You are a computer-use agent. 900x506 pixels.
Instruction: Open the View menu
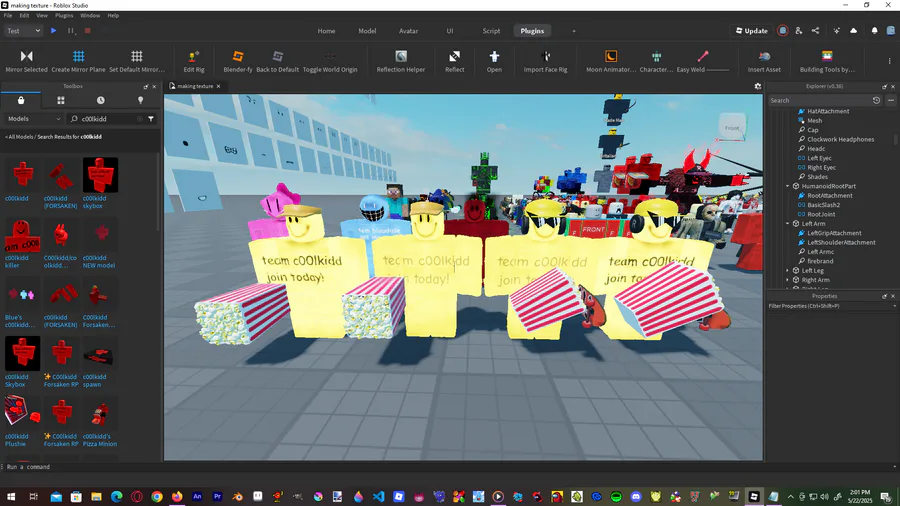click(42, 15)
